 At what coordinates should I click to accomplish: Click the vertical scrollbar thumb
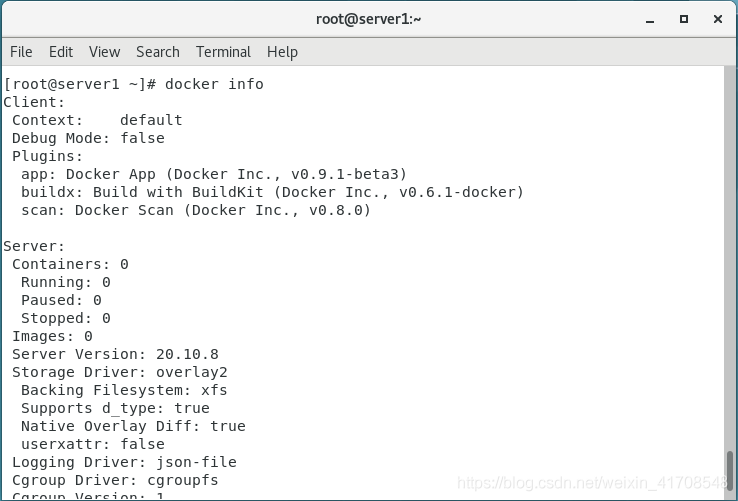730,476
